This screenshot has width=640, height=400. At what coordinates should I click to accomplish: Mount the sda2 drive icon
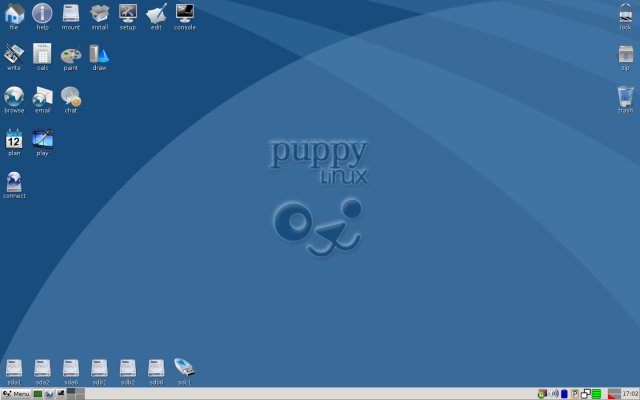click(x=42, y=371)
